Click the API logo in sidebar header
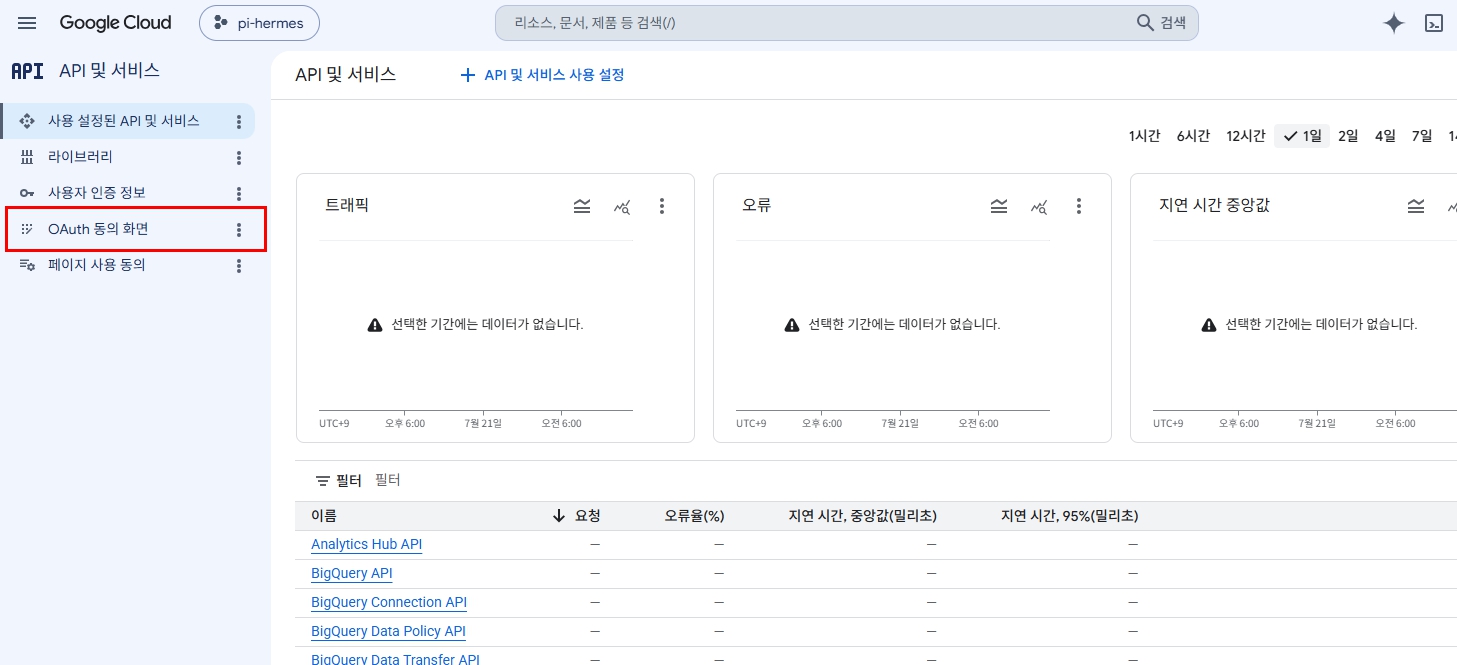The height and width of the screenshot is (665, 1457). click(x=27, y=71)
